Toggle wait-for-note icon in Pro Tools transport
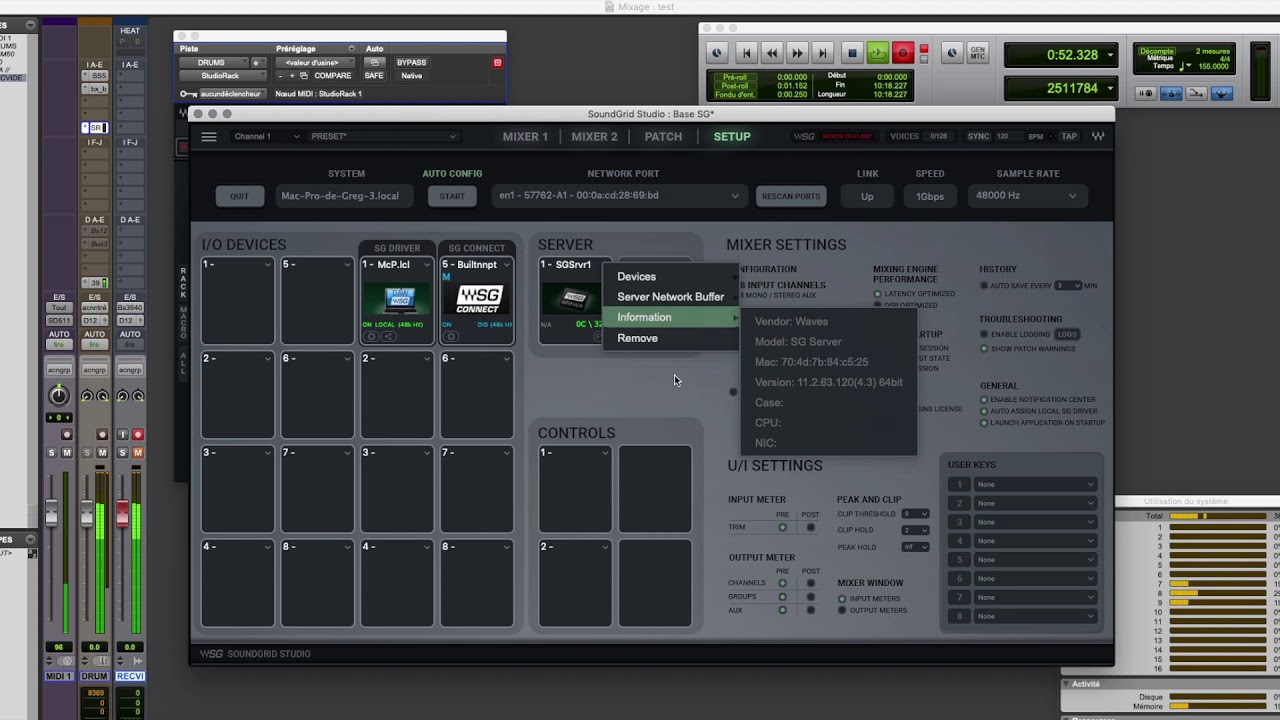Image resolution: width=1280 pixels, height=720 pixels. coord(1146,93)
